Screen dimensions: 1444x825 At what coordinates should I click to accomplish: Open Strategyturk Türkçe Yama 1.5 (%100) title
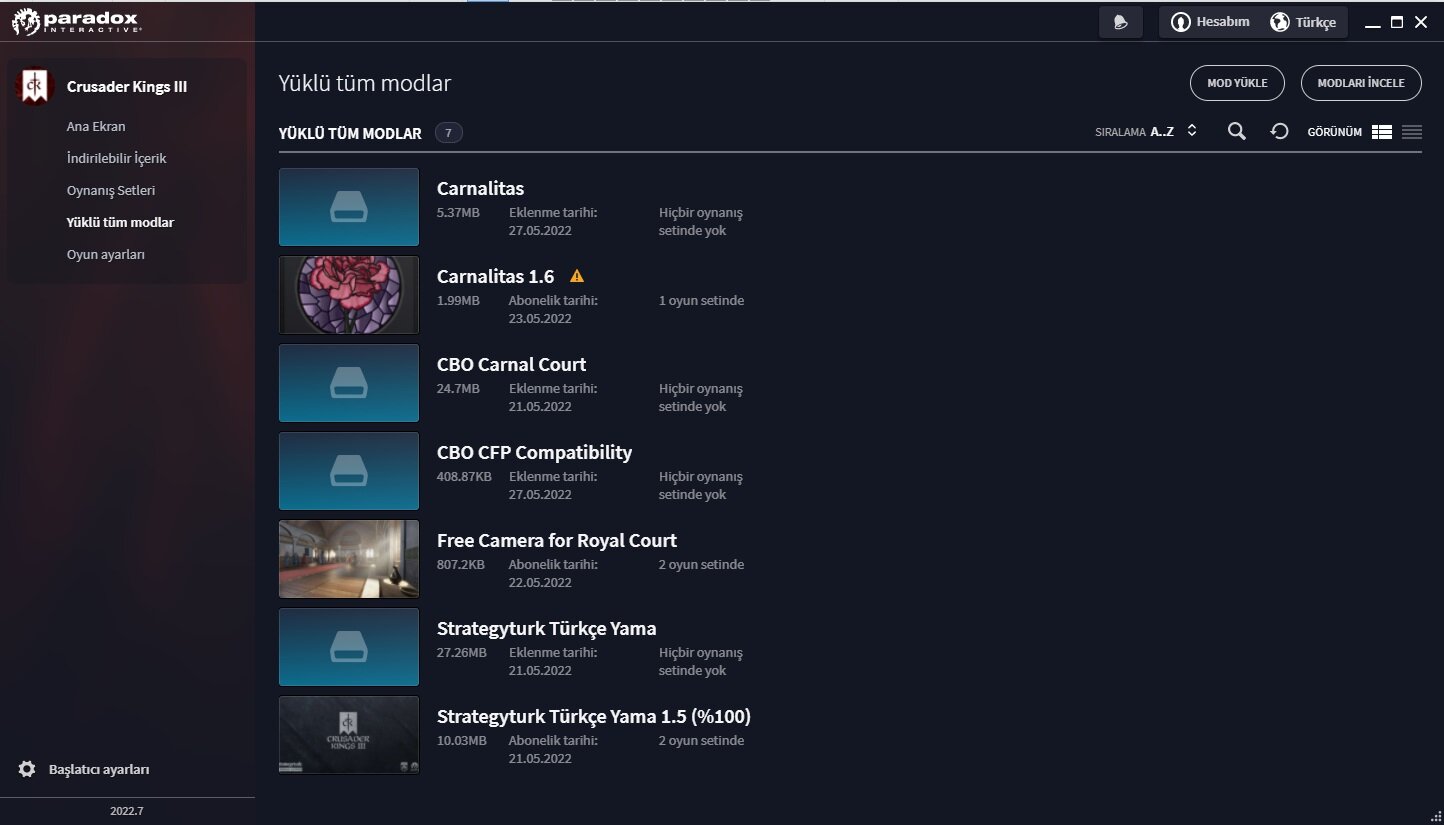pyautogui.click(x=594, y=717)
